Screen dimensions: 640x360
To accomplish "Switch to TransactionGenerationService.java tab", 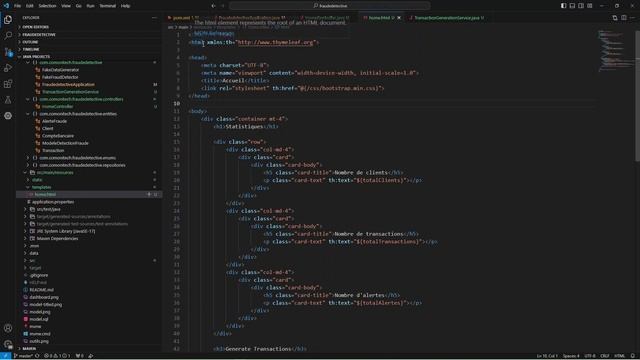I will [446, 18].
